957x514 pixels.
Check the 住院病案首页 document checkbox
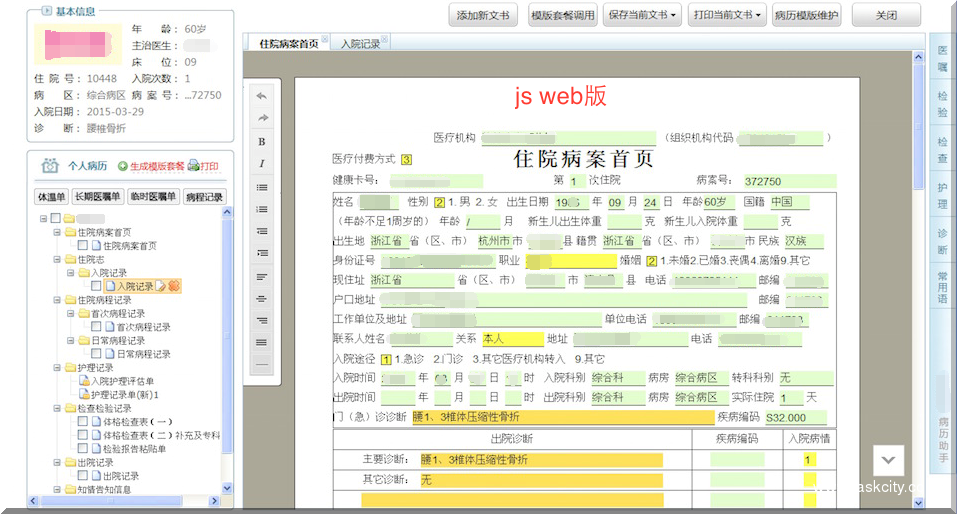82,245
